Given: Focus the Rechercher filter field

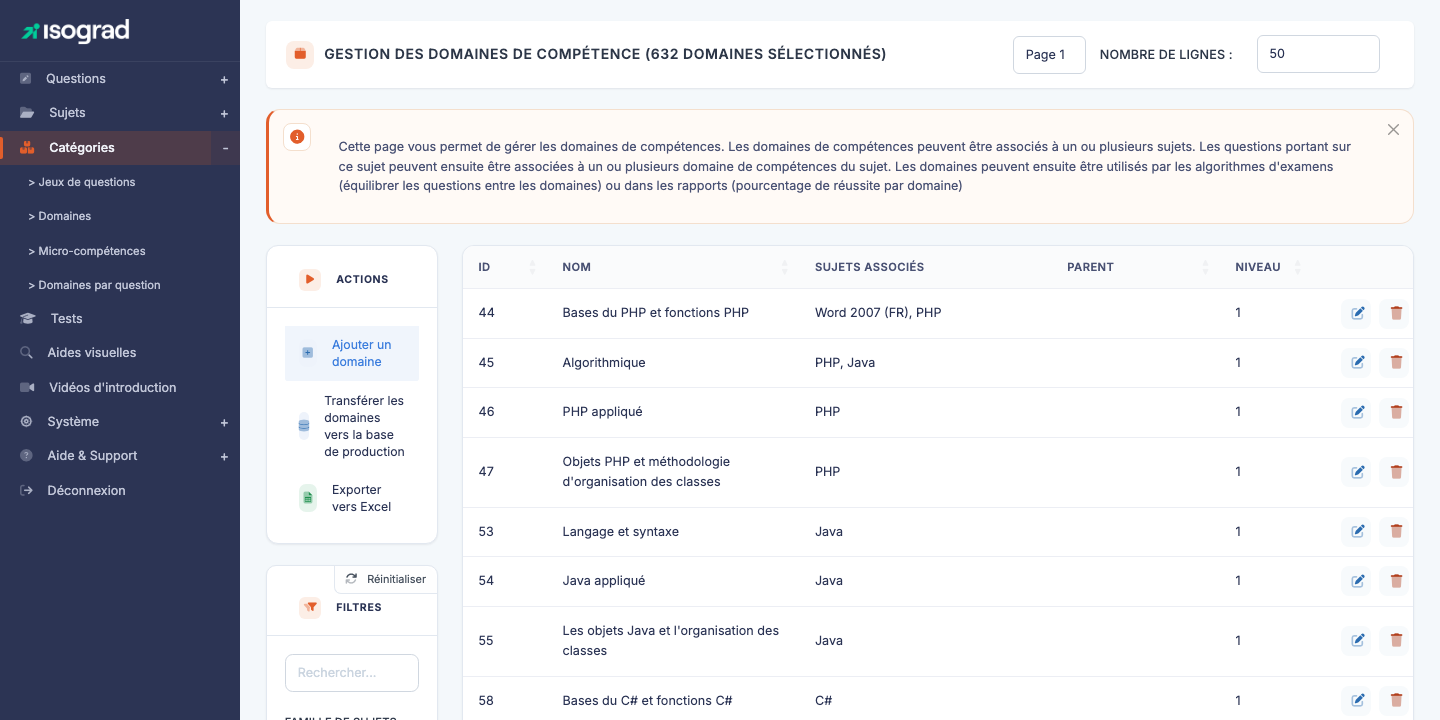Looking at the screenshot, I should [352, 673].
